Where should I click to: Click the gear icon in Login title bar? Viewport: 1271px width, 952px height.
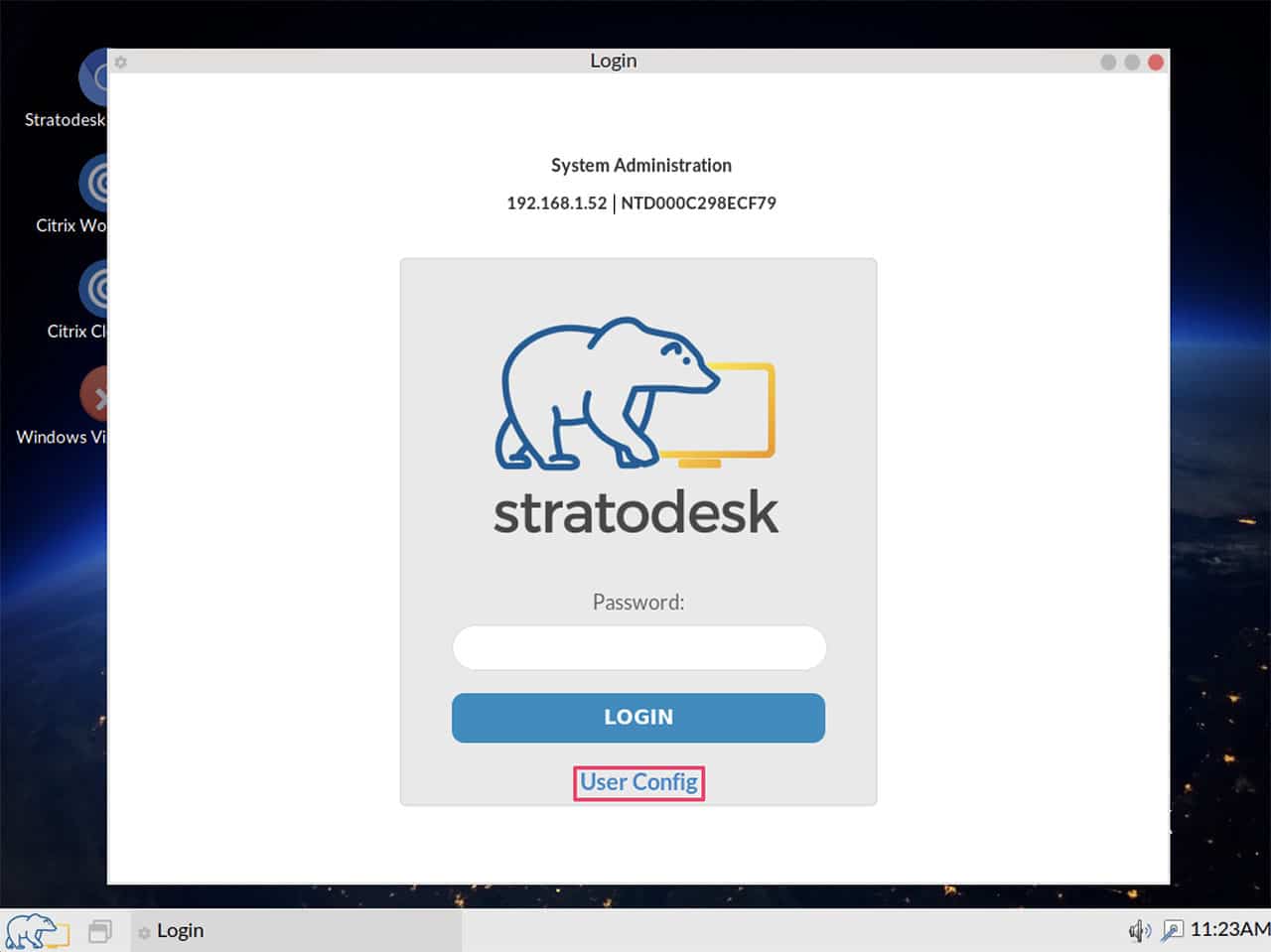coord(121,62)
